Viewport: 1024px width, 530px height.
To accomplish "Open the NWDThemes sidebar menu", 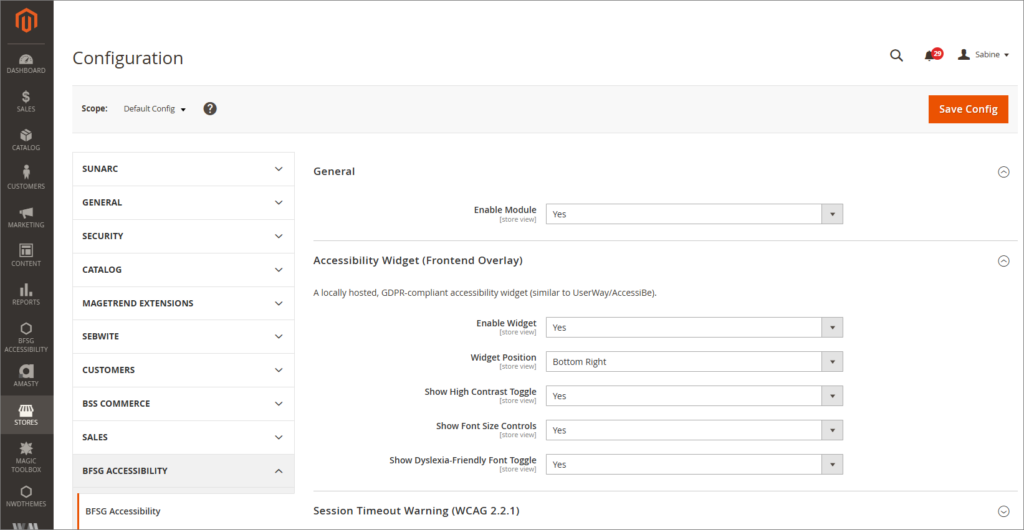I will coord(27,496).
